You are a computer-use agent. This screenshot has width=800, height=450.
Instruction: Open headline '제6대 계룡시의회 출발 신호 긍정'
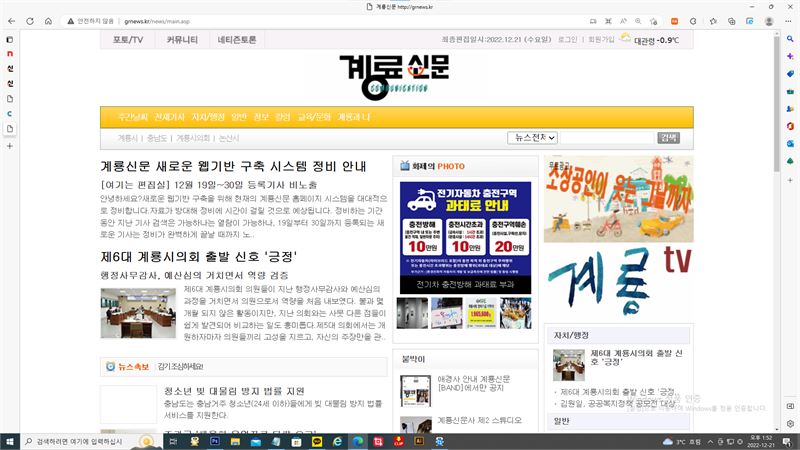click(x=198, y=256)
